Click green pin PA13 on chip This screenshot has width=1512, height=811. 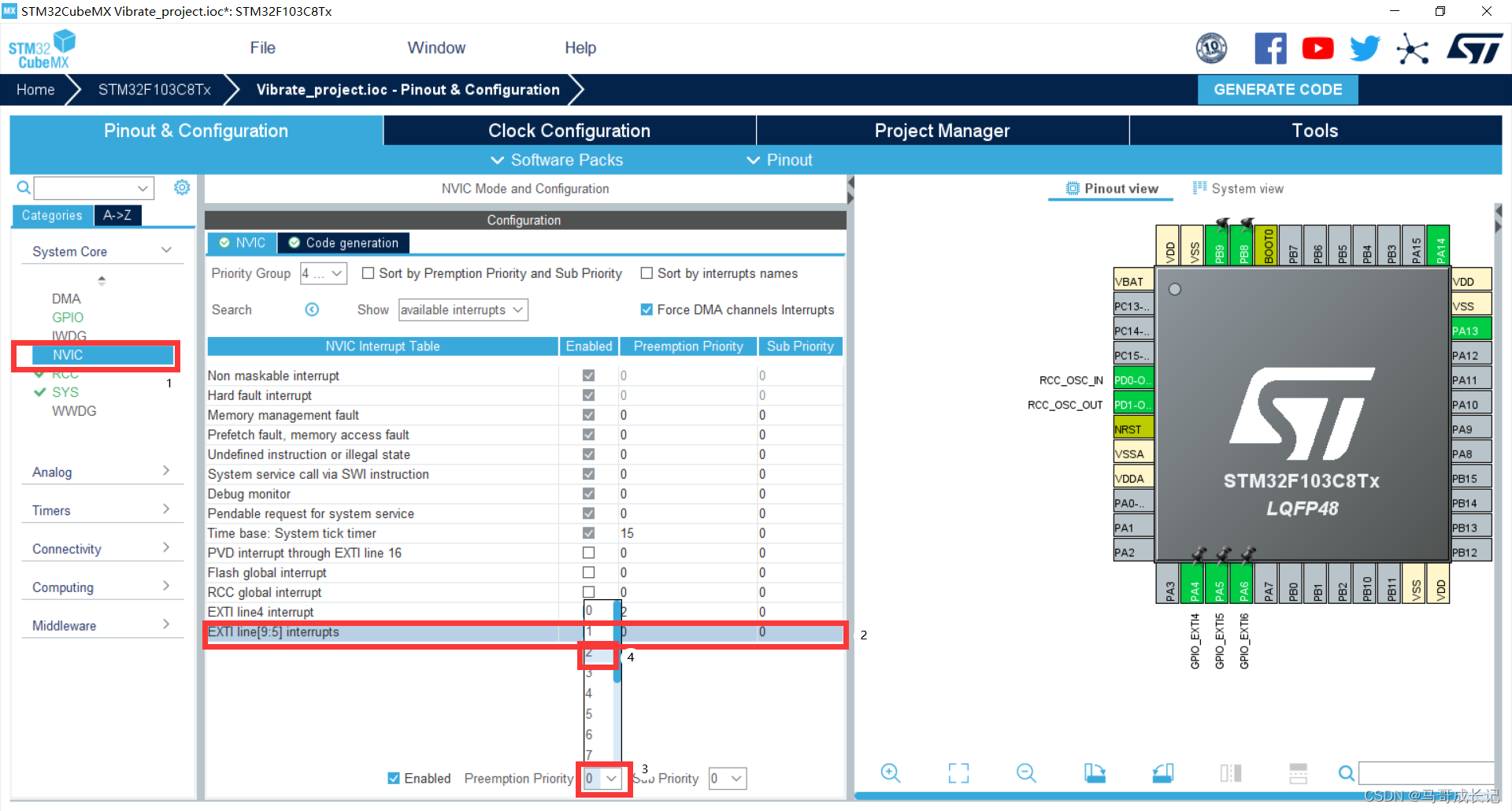point(1470,331)
